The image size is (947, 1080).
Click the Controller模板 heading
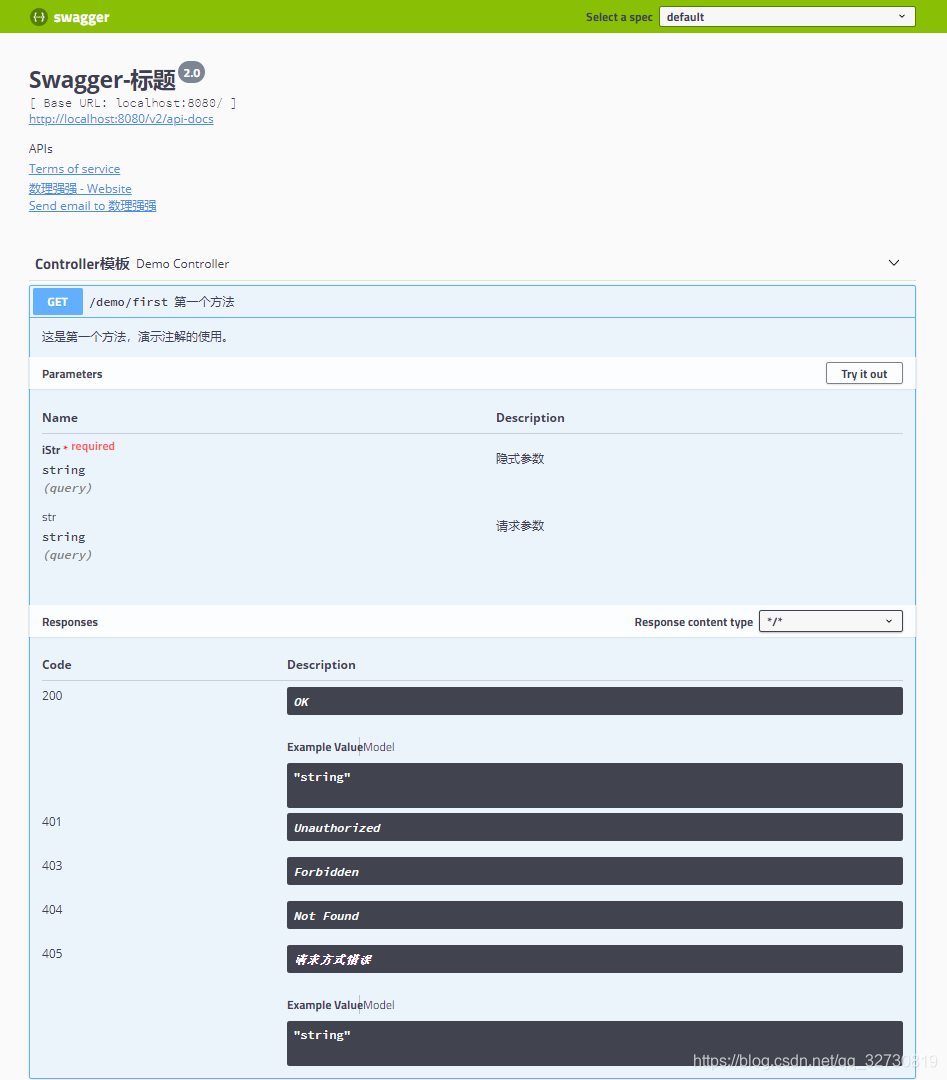pyautogui.click(x=82, y=264)
